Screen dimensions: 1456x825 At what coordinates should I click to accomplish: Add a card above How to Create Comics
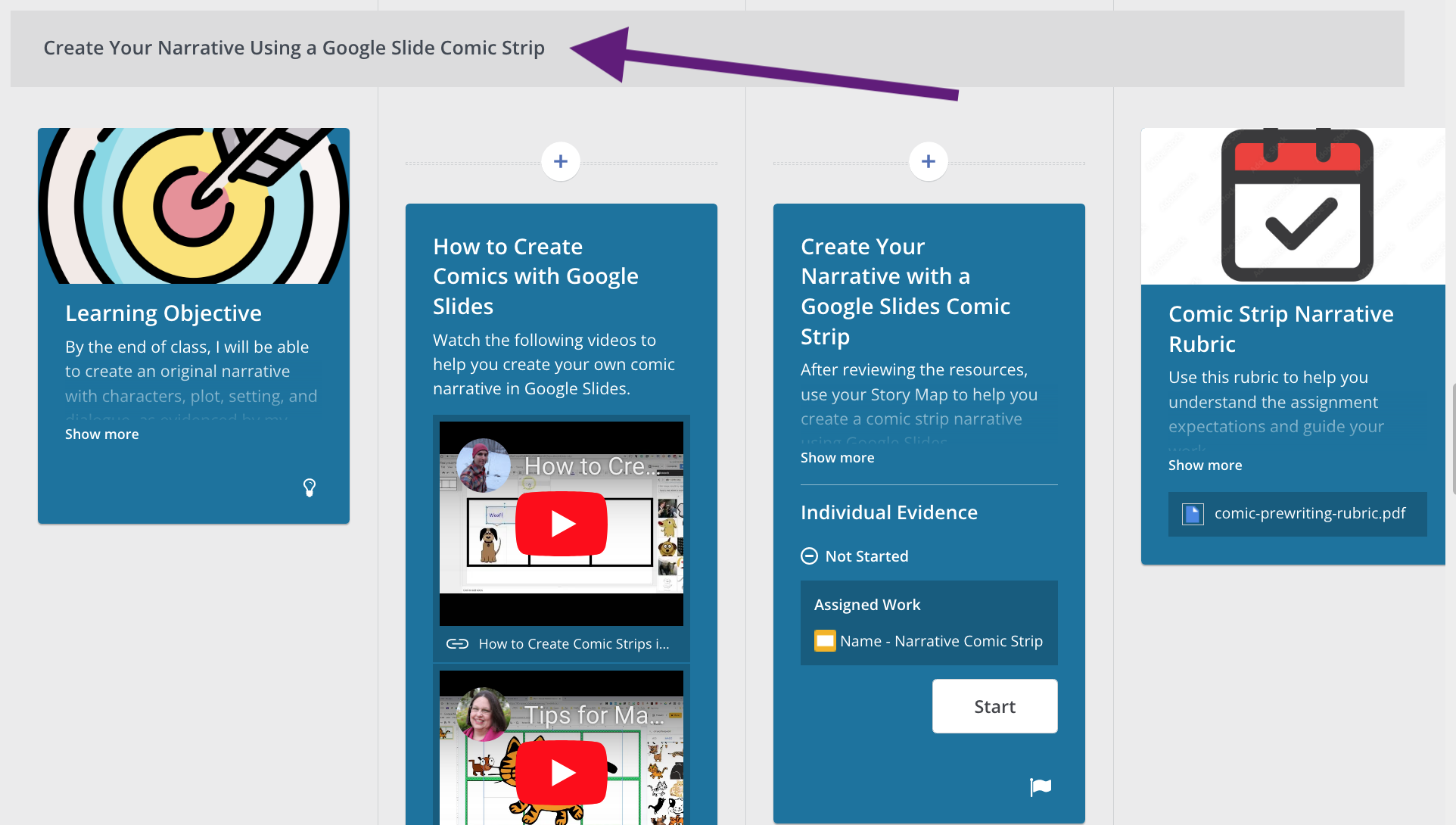click(561, 161)
